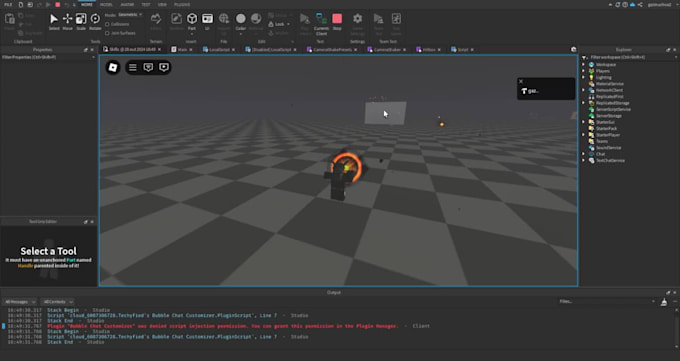Activate the Scale tool
Screen dimensions: 680x361
81,22
